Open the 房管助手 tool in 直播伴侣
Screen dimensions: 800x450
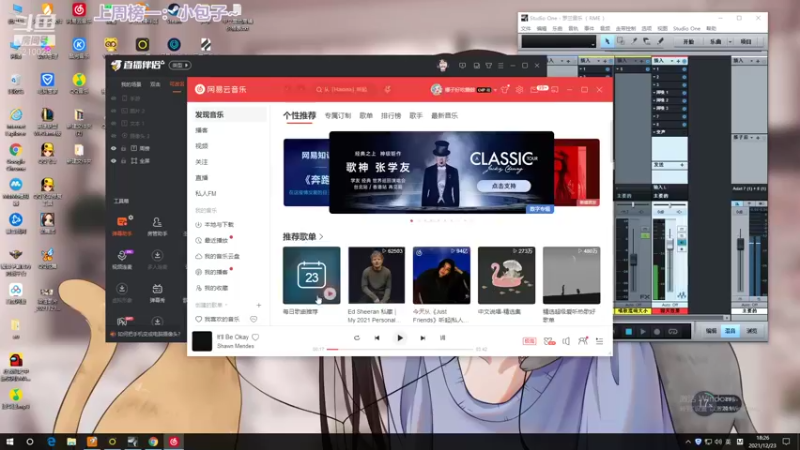pyautogui.click(x=157, y=226)
